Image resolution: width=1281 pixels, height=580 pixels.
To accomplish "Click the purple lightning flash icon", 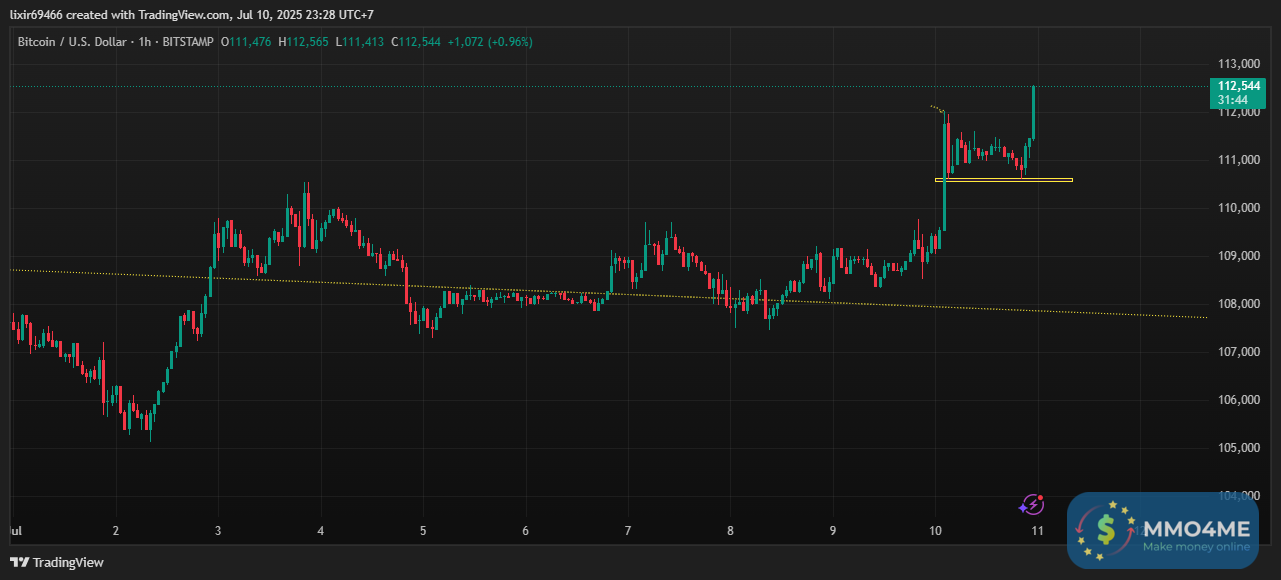I will pos(1032,505).
